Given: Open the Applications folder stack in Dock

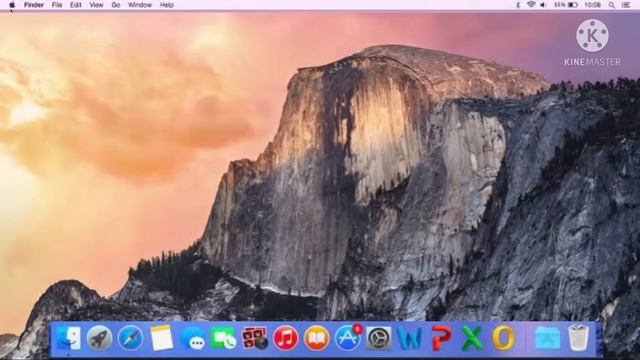Looking at the screenshot, I should (x=547, y=338).
